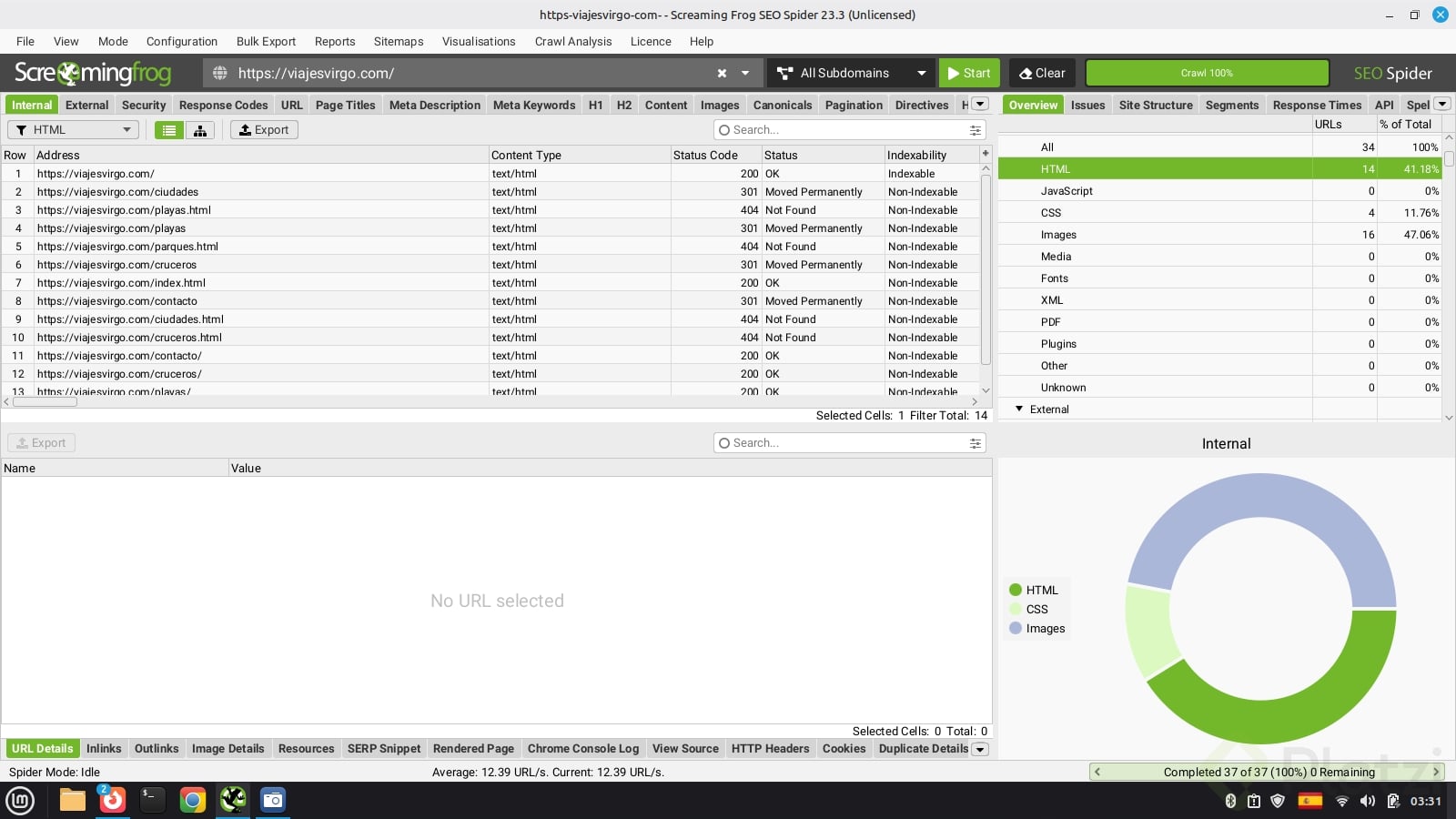Open the SERP Snippet tab
The height and width of the screenshot is (819, 1456).
(384, 749)
